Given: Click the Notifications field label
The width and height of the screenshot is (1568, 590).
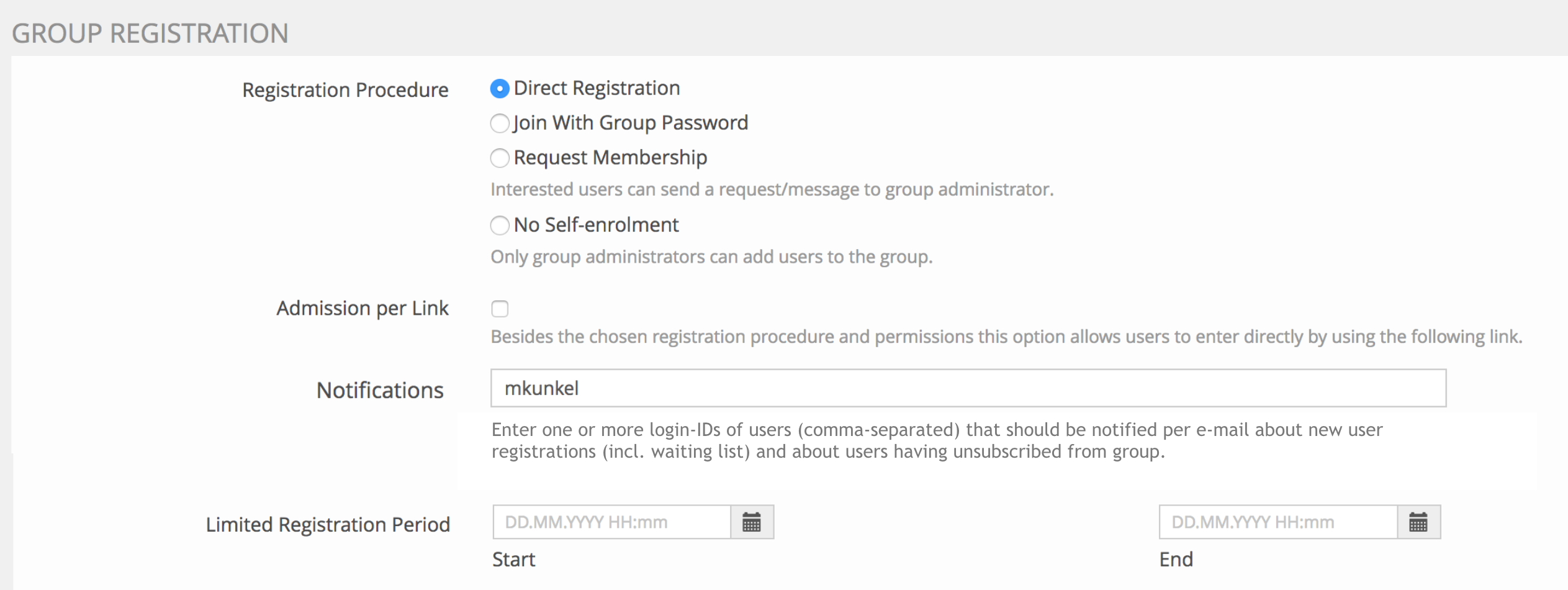Looking at the screenshot, I should coord(380,390).
